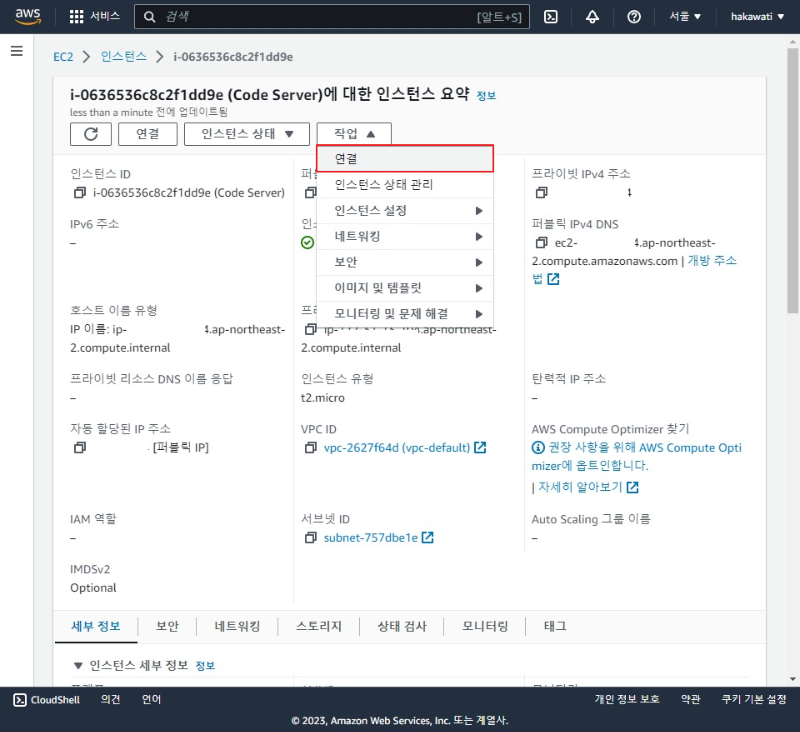
Task: Click the hamburger navigation menu icon
Action: click(16, 52)
